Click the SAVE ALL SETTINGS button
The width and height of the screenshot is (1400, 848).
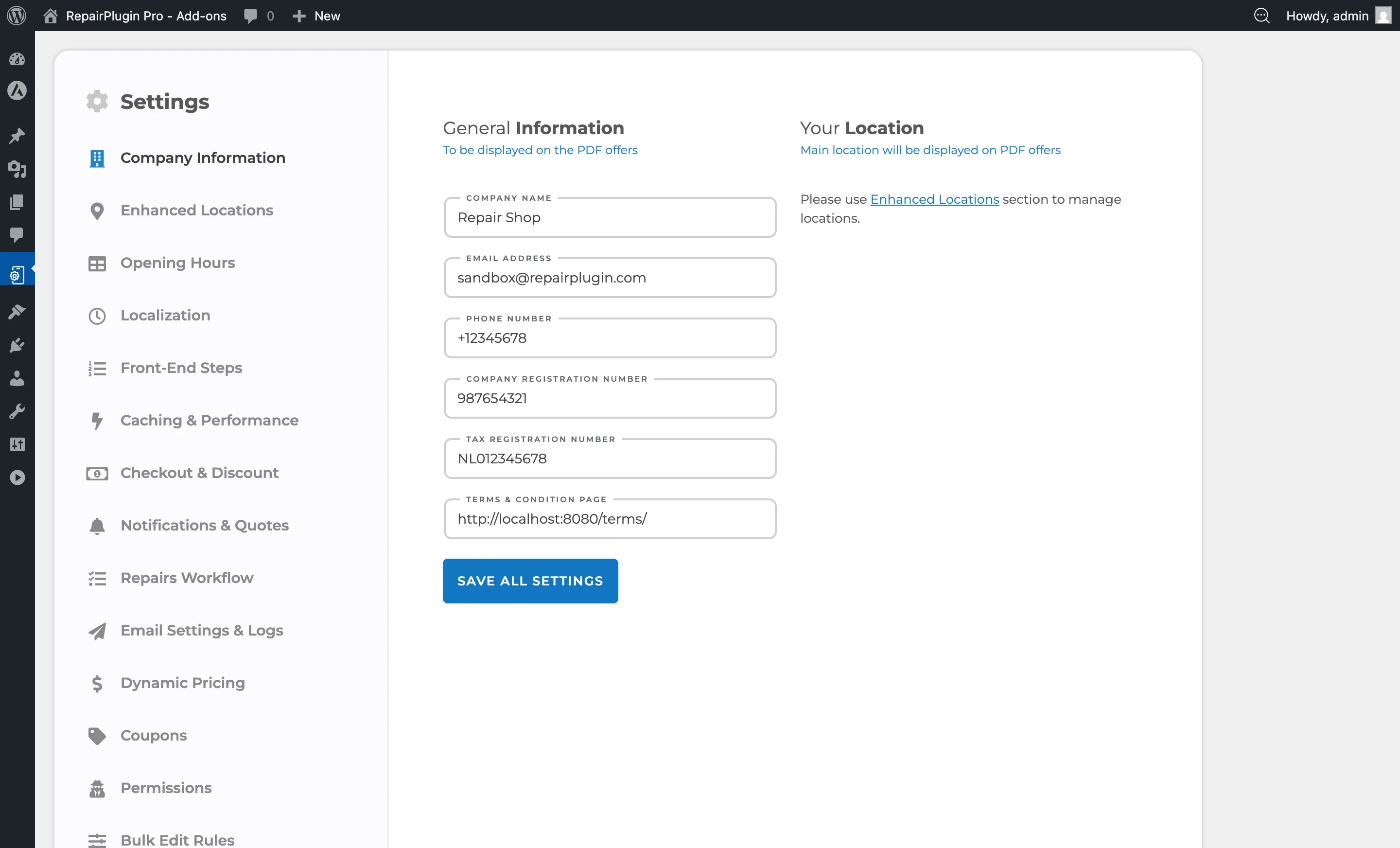point(530,580)
